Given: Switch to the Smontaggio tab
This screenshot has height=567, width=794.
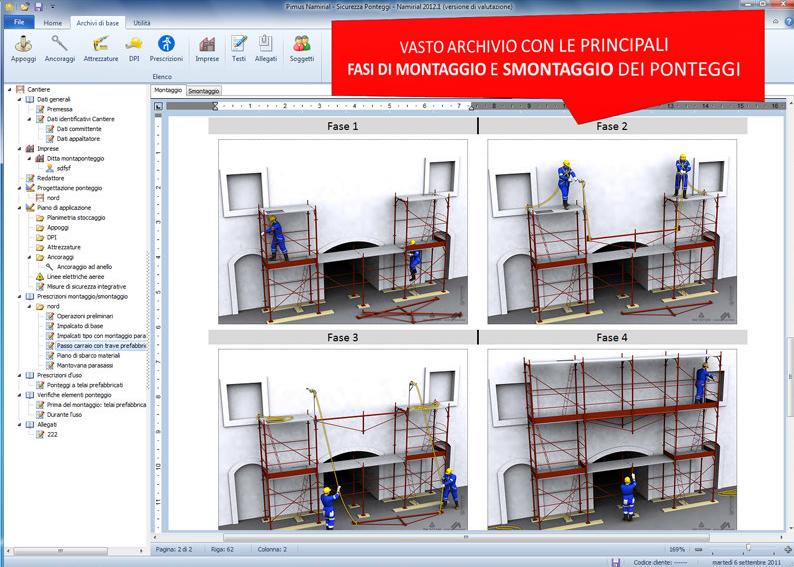Looking at the screenshot, I should (204, 91).
